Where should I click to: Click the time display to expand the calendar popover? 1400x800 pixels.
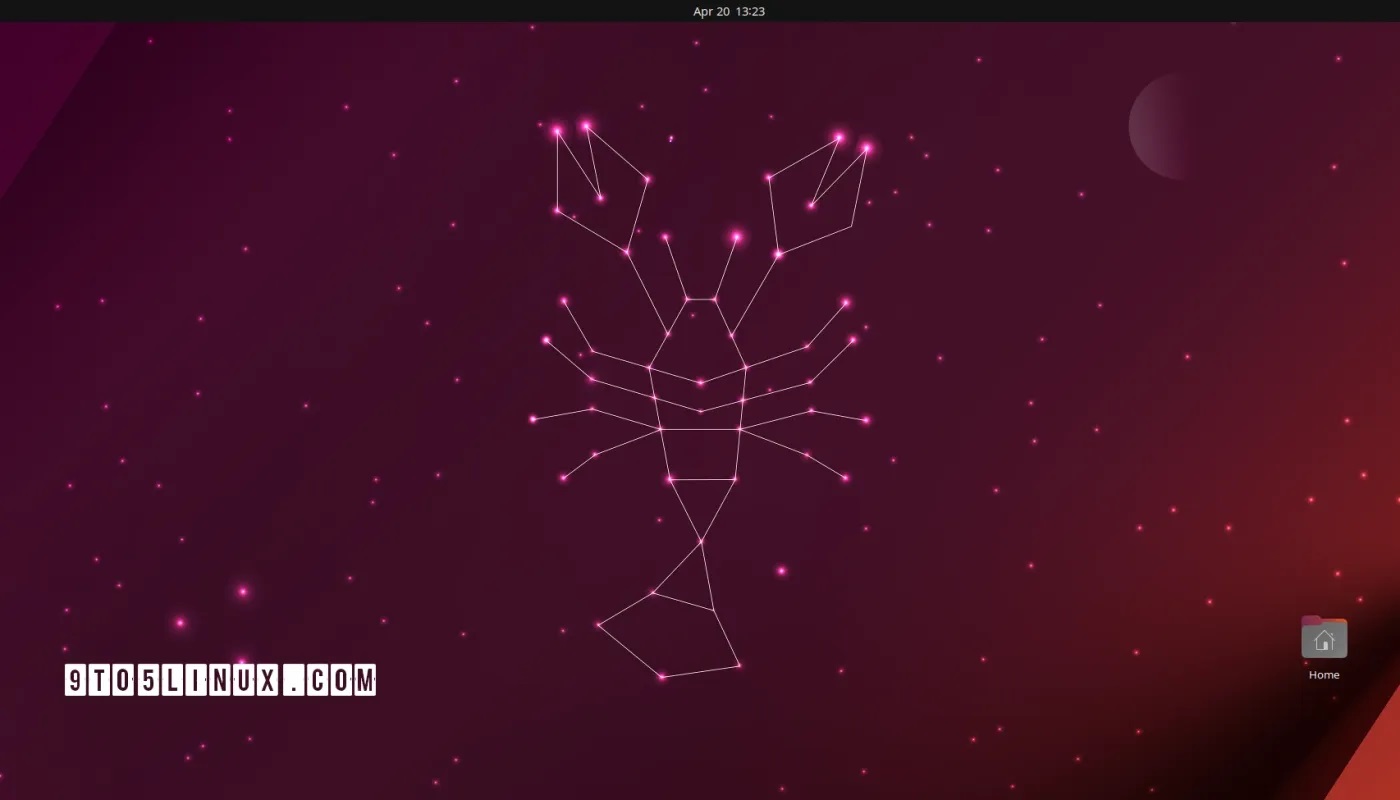pyautogui.click(x=745, y=11)
